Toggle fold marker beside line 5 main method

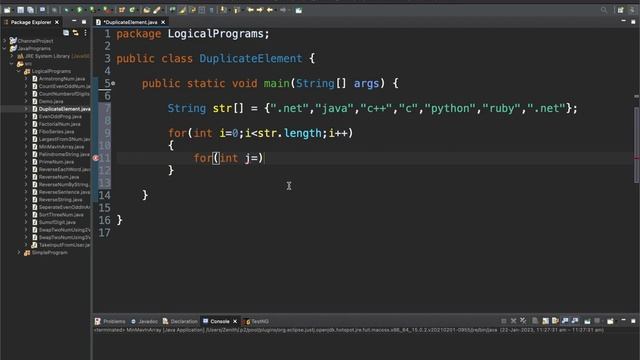[113, 83]
